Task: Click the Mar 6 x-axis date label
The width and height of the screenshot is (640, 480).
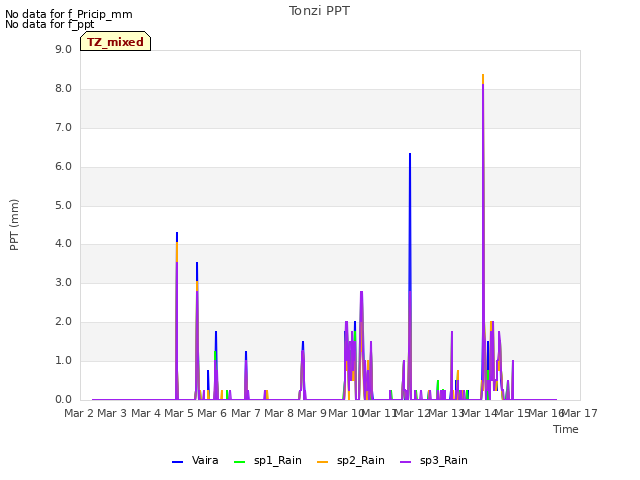Action: click(212, 413)
